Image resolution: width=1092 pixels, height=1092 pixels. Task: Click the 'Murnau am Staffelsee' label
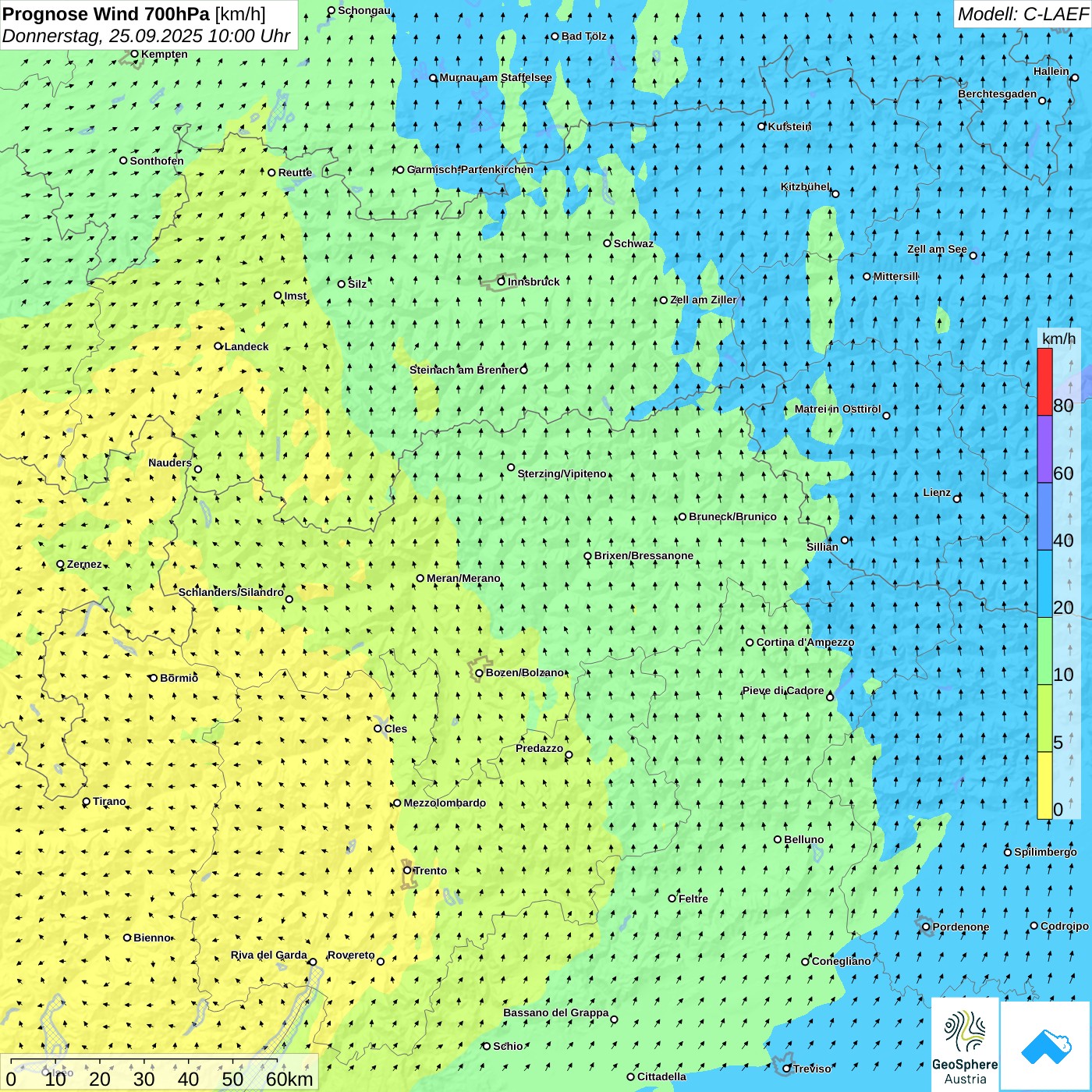pos(496,77)
